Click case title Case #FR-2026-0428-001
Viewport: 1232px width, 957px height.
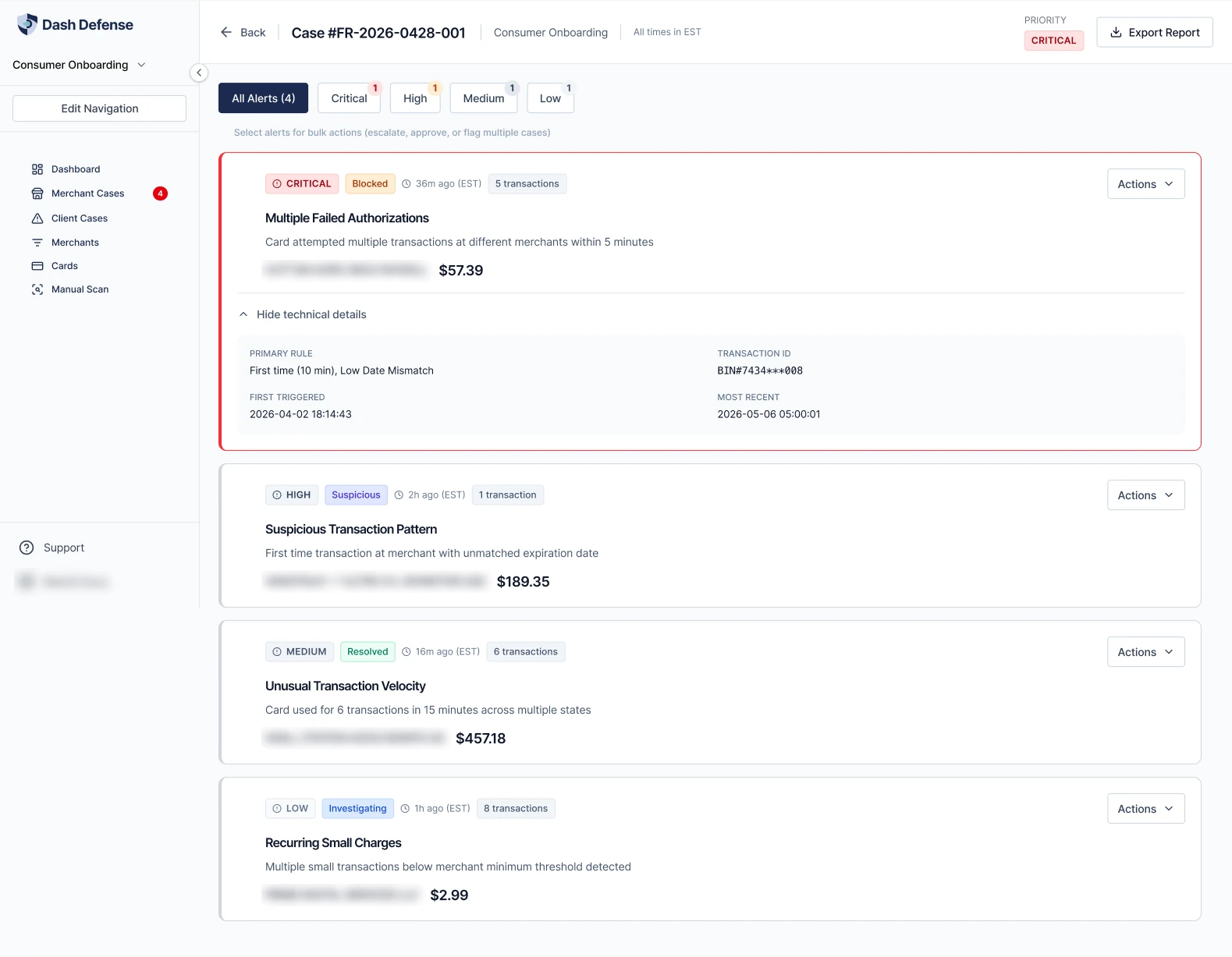(x=378, y=33)
